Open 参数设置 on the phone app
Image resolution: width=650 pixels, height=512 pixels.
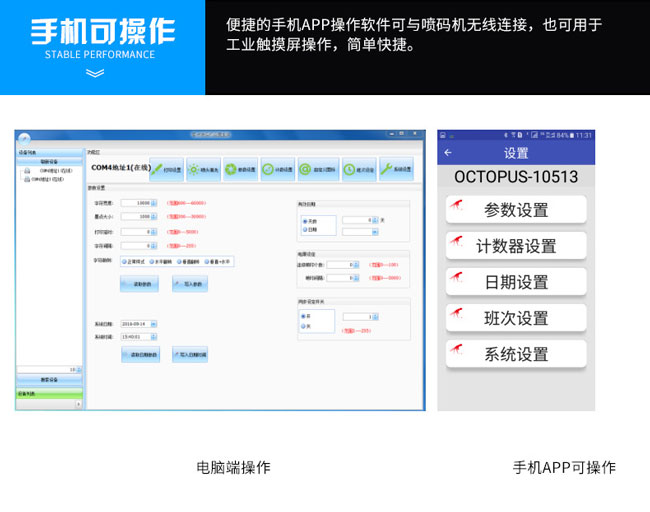pos(516,210)
